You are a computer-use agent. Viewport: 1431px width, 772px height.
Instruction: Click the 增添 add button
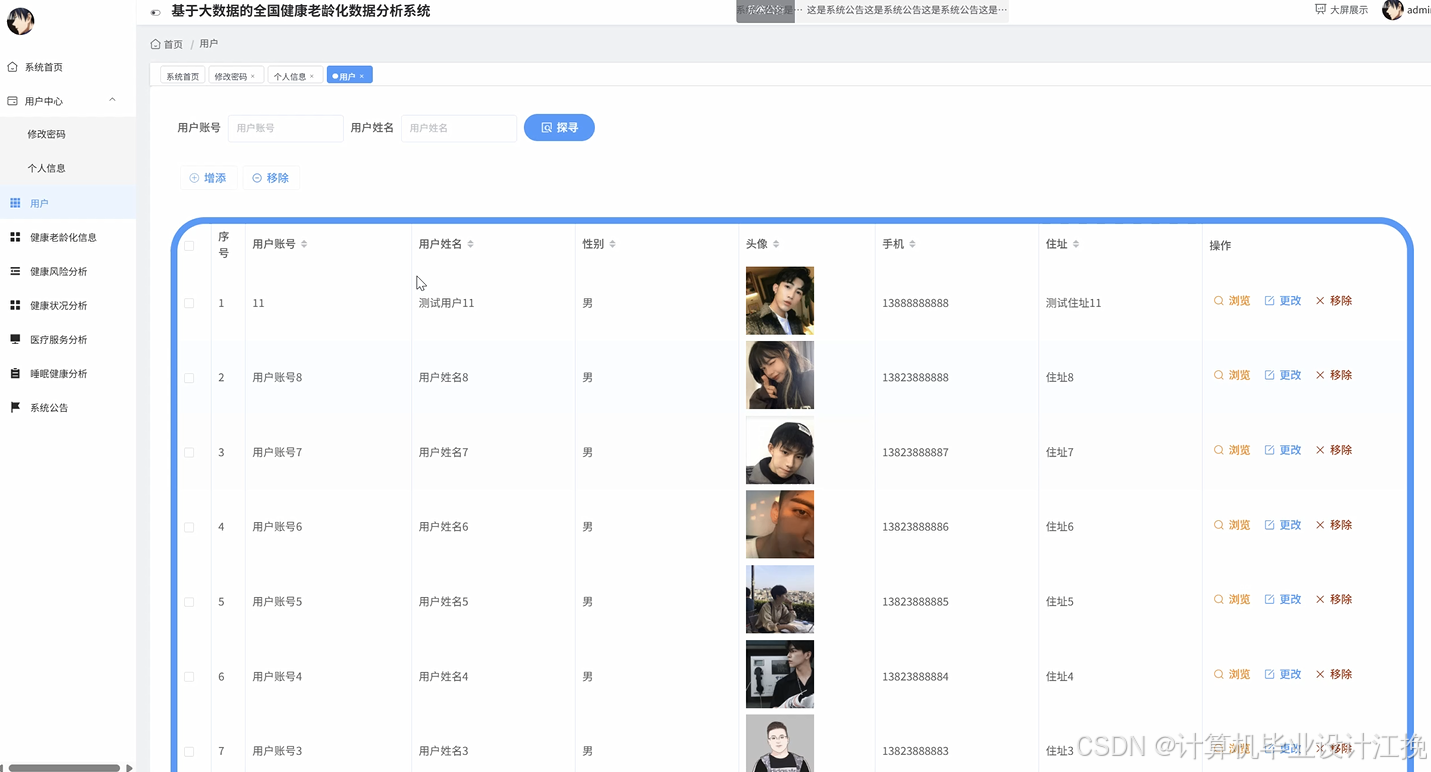208,178
